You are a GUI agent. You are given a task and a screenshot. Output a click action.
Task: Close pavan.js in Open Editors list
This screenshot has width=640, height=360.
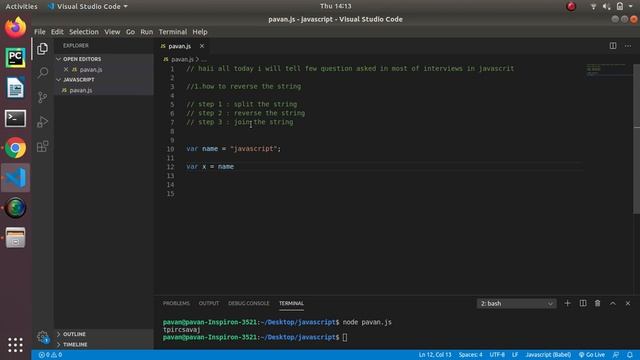(x=66, y=69)
